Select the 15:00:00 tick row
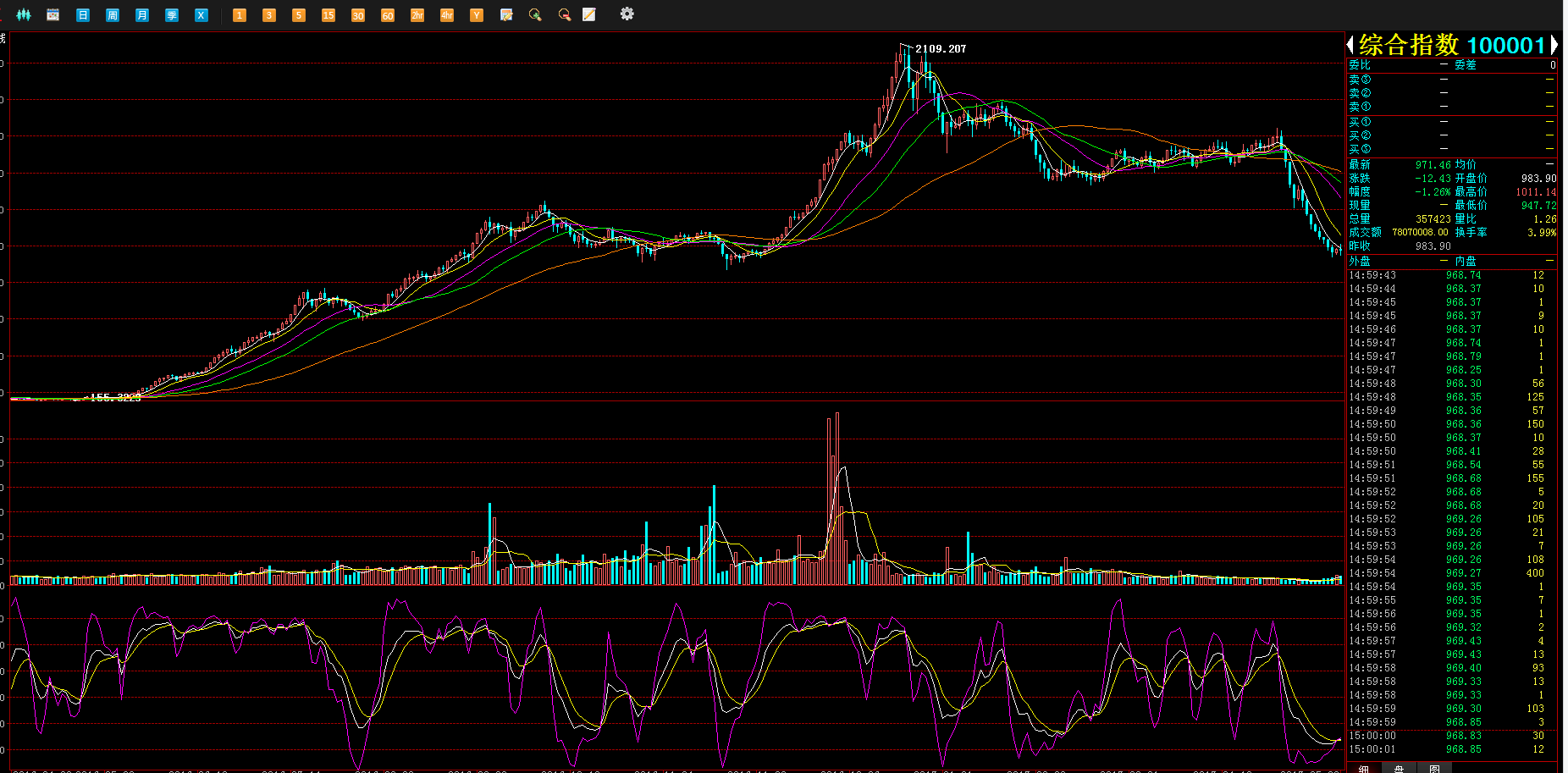1568x773 pixels. click(1452, 736)
